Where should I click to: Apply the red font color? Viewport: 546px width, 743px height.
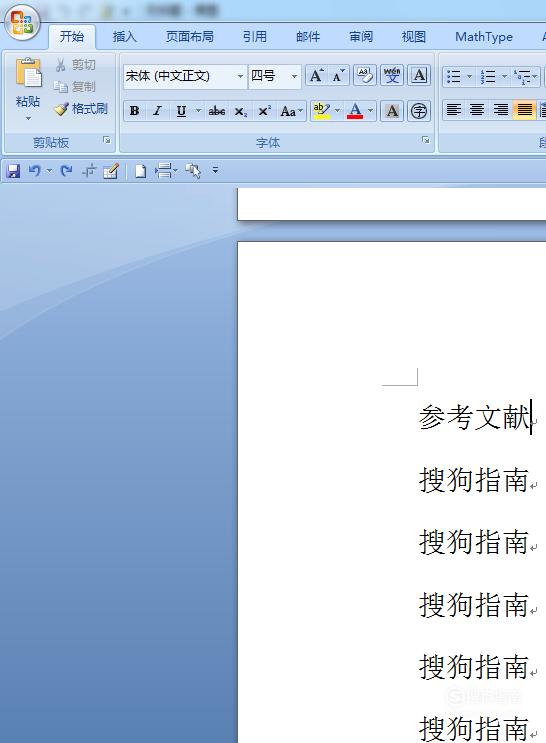click(355, 111)
